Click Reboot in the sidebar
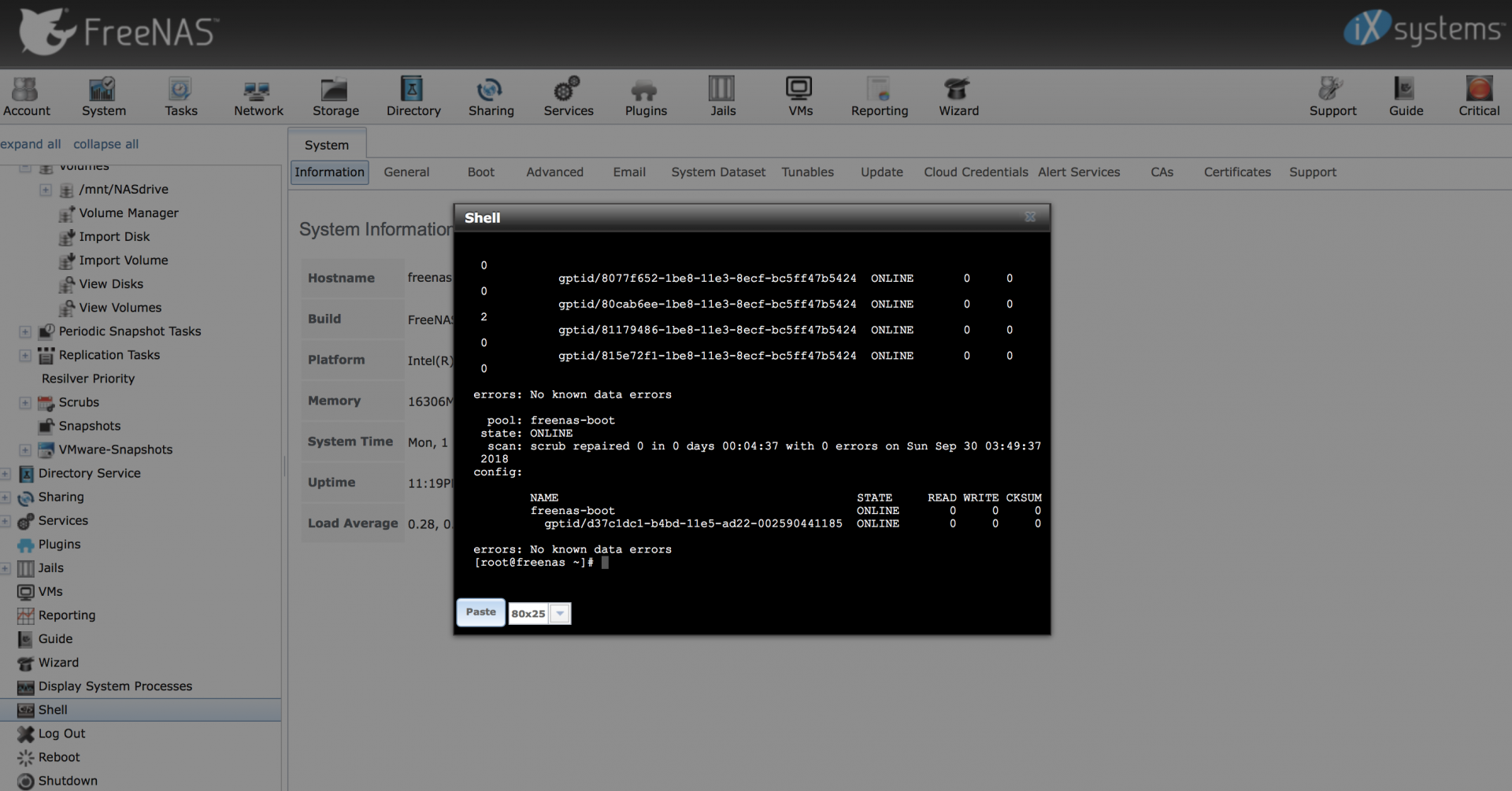This screenshot has width=1512, height=791. (x=59, y=757)
